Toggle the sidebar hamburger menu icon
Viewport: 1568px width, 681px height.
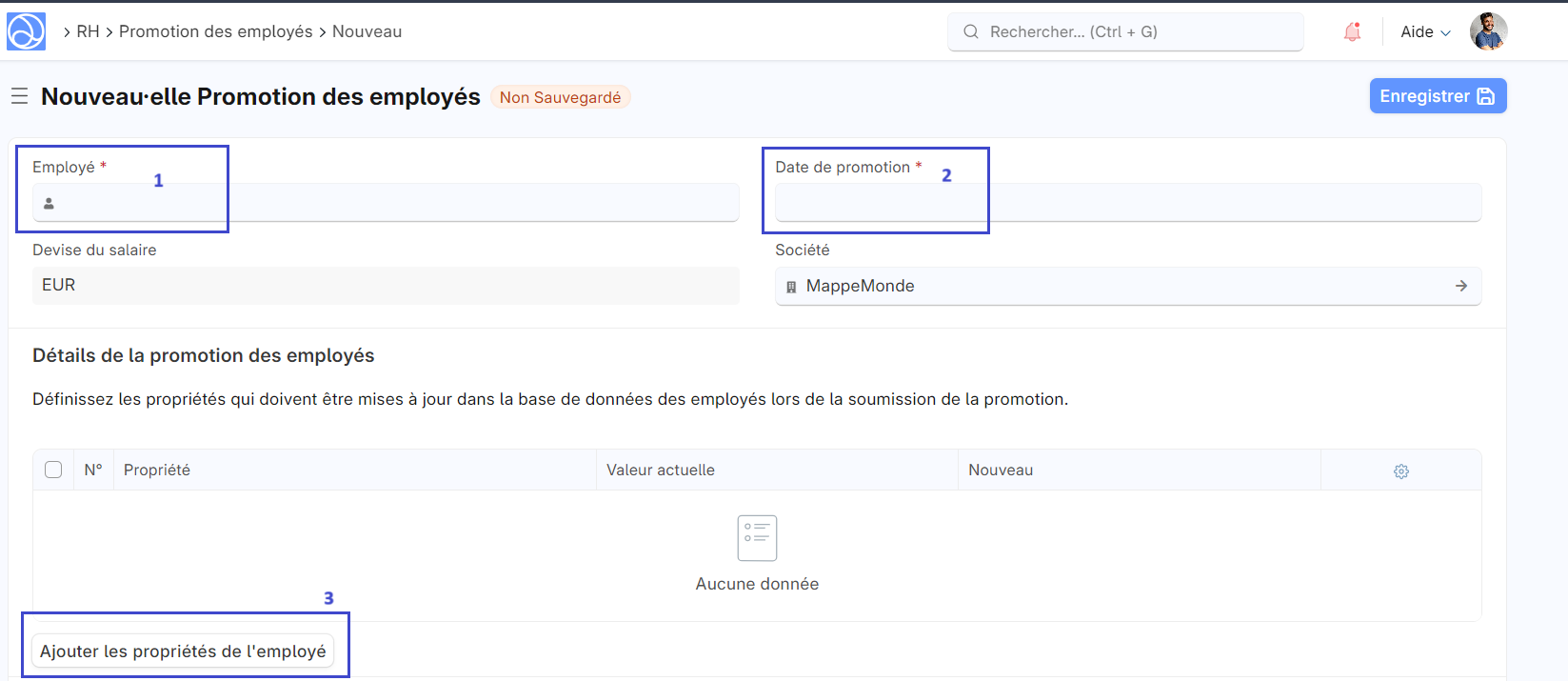click(19, 96)
